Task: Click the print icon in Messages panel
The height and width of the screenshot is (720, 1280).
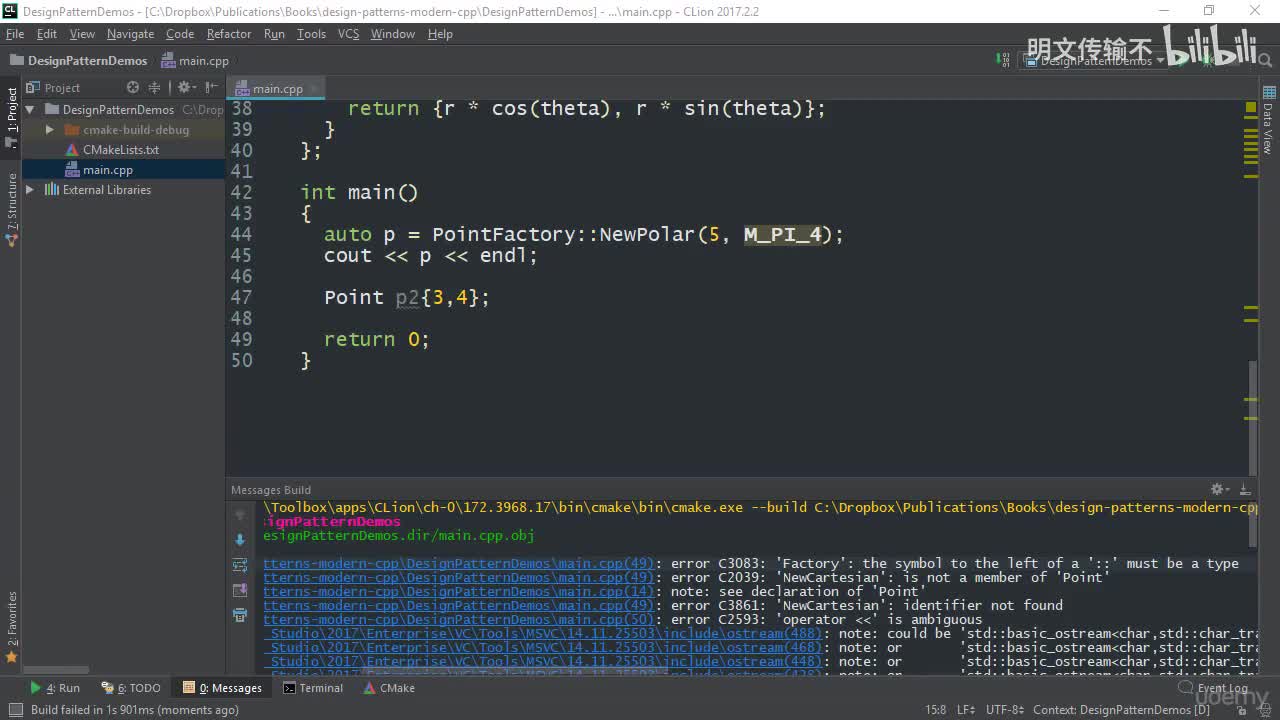Action: (240, 615)
